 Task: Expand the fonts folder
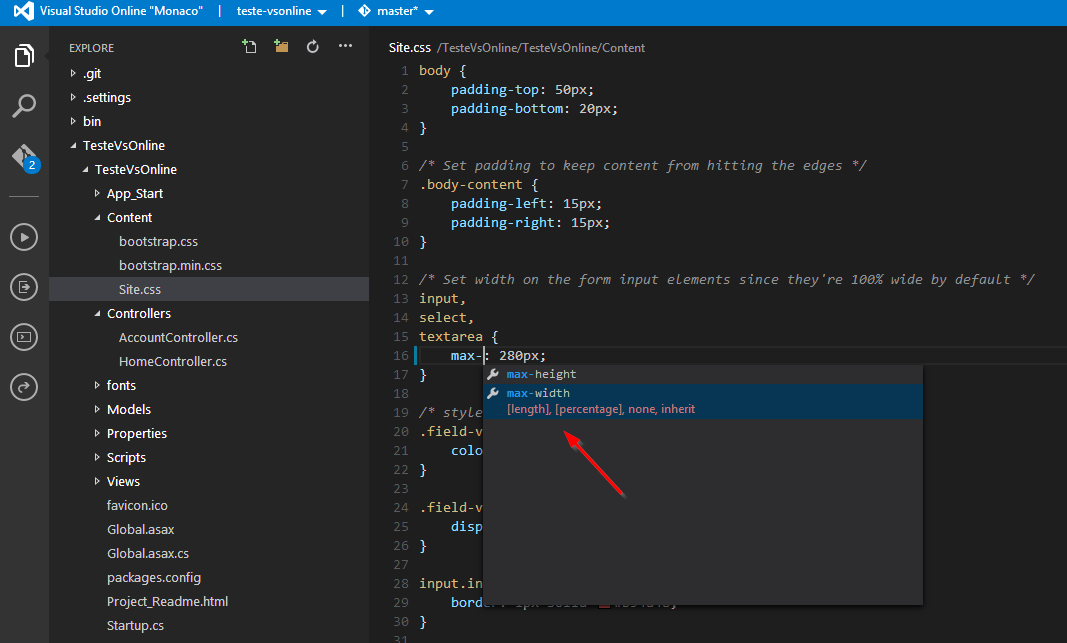97,385
